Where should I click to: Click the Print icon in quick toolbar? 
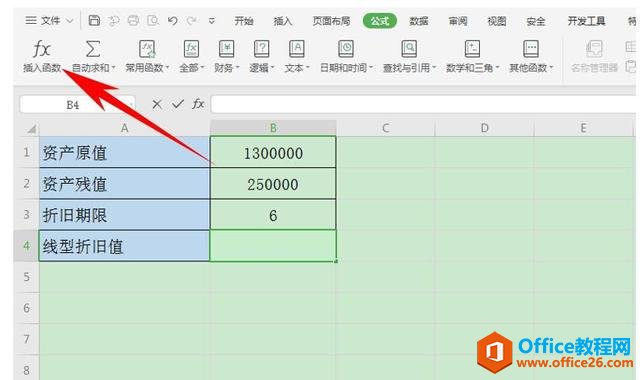[133, 20]
